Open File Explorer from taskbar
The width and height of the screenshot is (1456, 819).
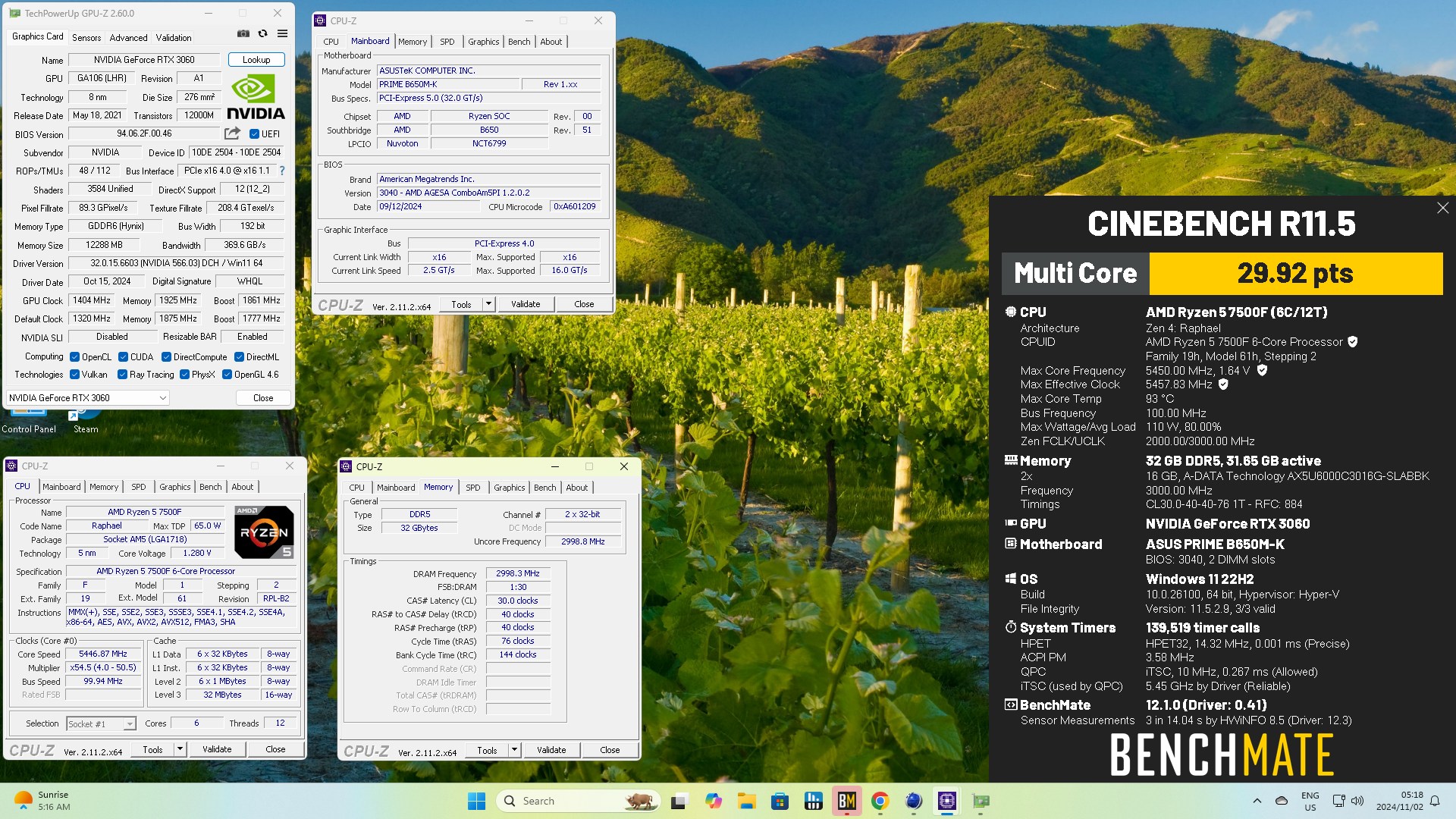pos(746,801)
